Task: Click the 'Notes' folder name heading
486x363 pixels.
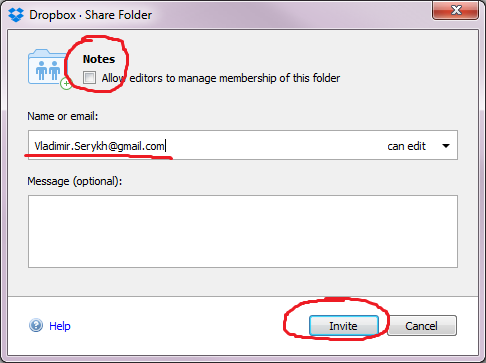Action: [x=99, y=59]
